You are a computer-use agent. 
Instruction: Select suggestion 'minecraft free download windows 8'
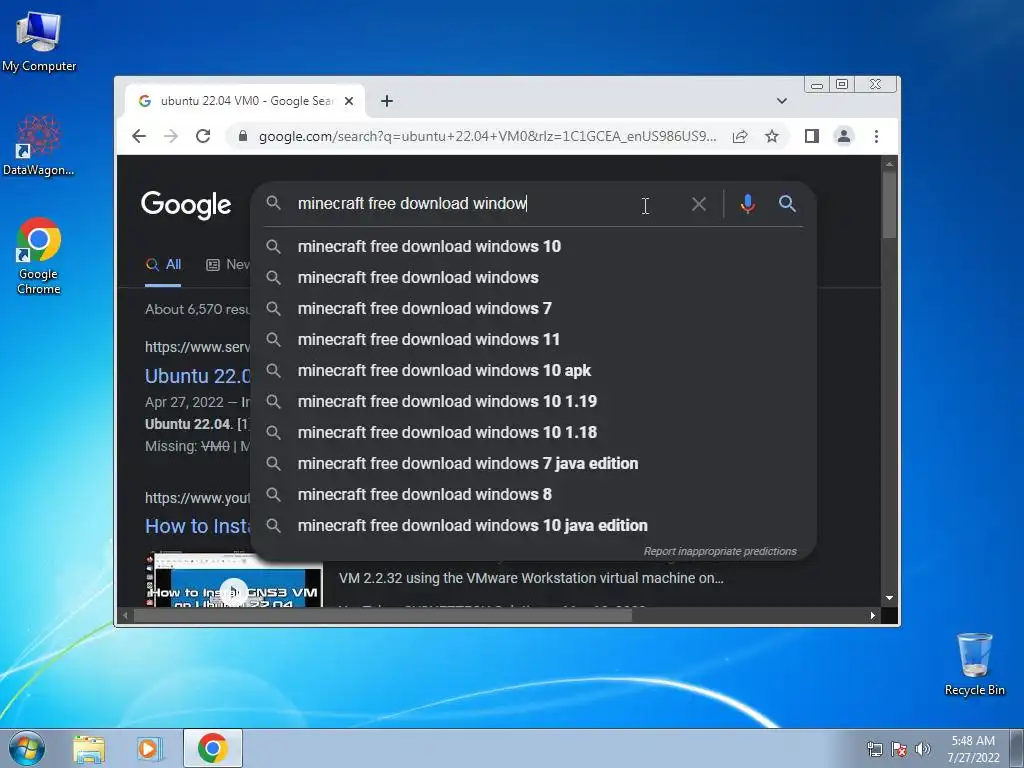[x=533, y=494]
